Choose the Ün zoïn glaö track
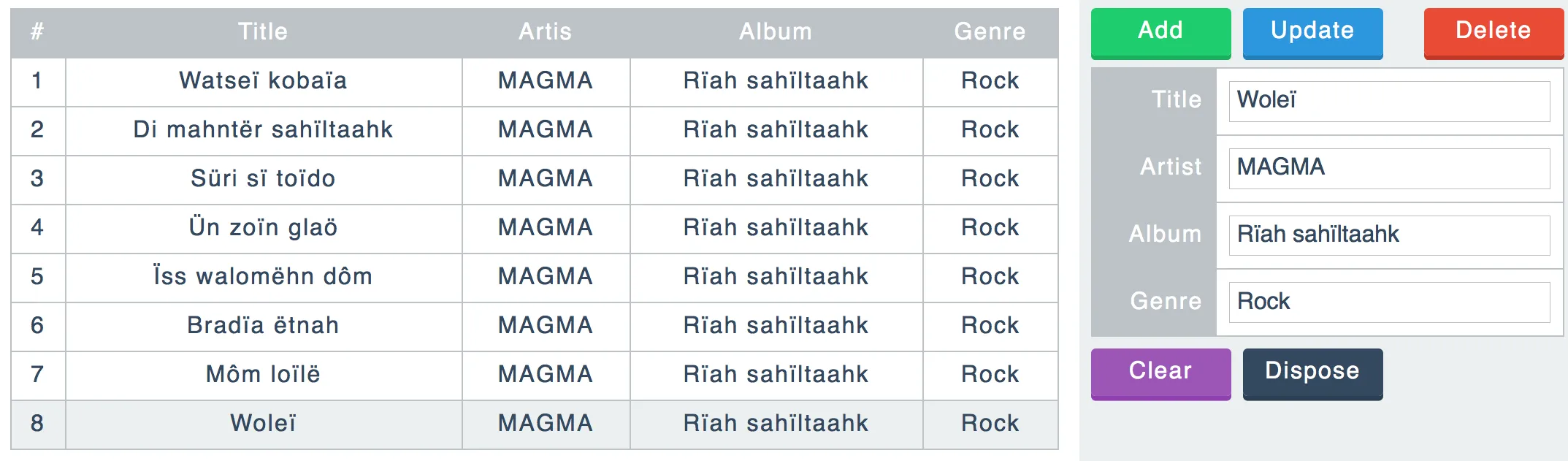Screen dimensions: 1568x461 click(x=263, y=228)
